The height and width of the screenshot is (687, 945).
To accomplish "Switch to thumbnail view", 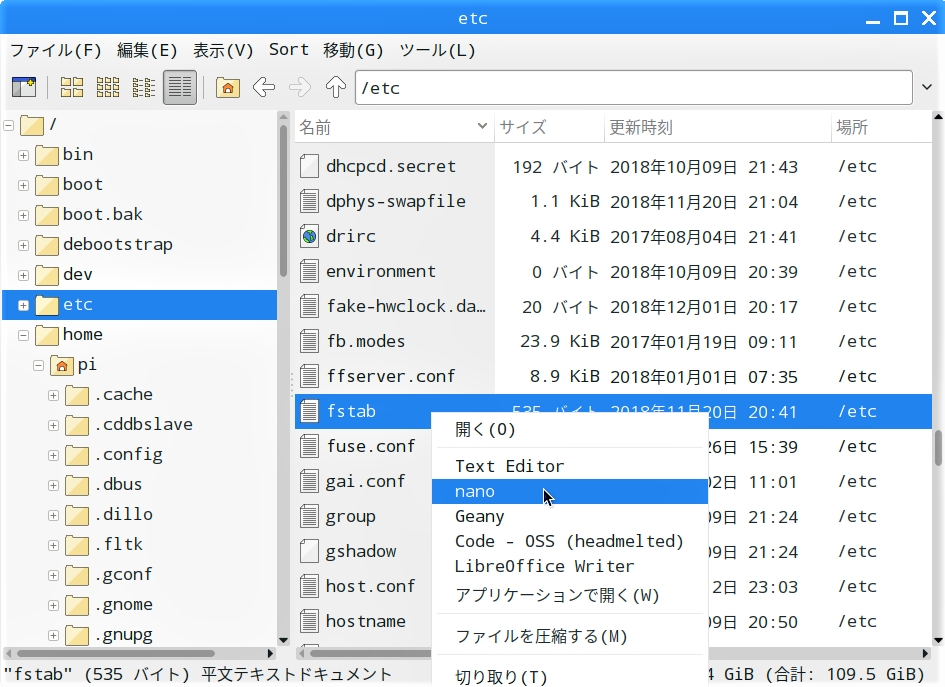I will [108, 87].
